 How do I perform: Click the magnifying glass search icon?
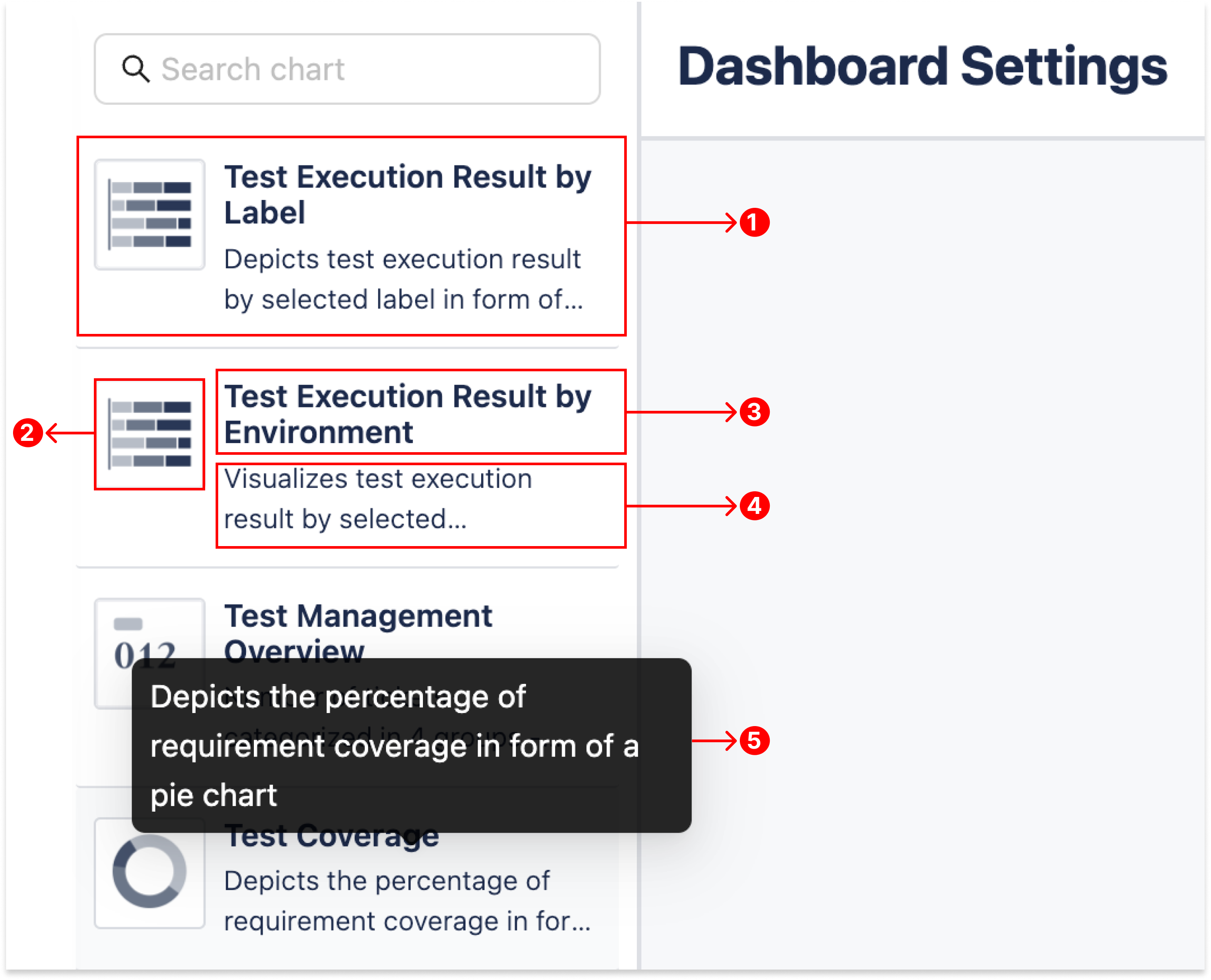point(136,70)
